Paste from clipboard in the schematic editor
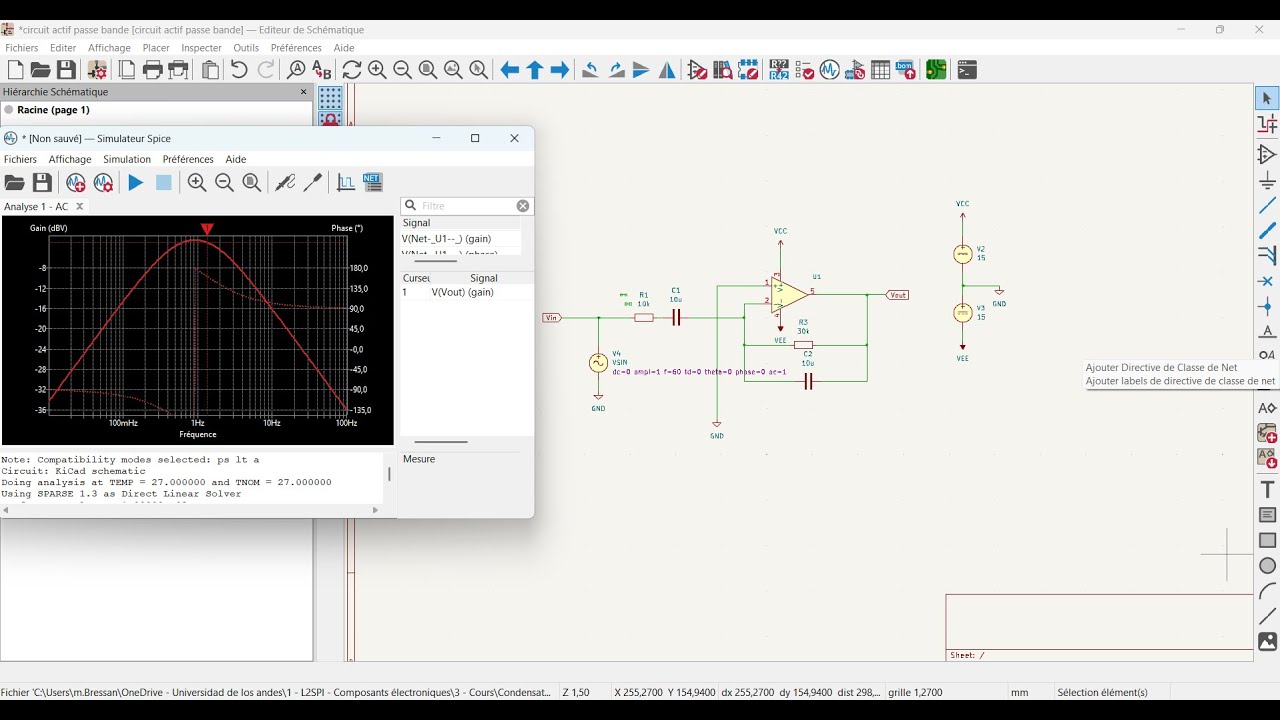This screenshot has width=1280, height=720. pyautogui.click(x=210, y=70)
